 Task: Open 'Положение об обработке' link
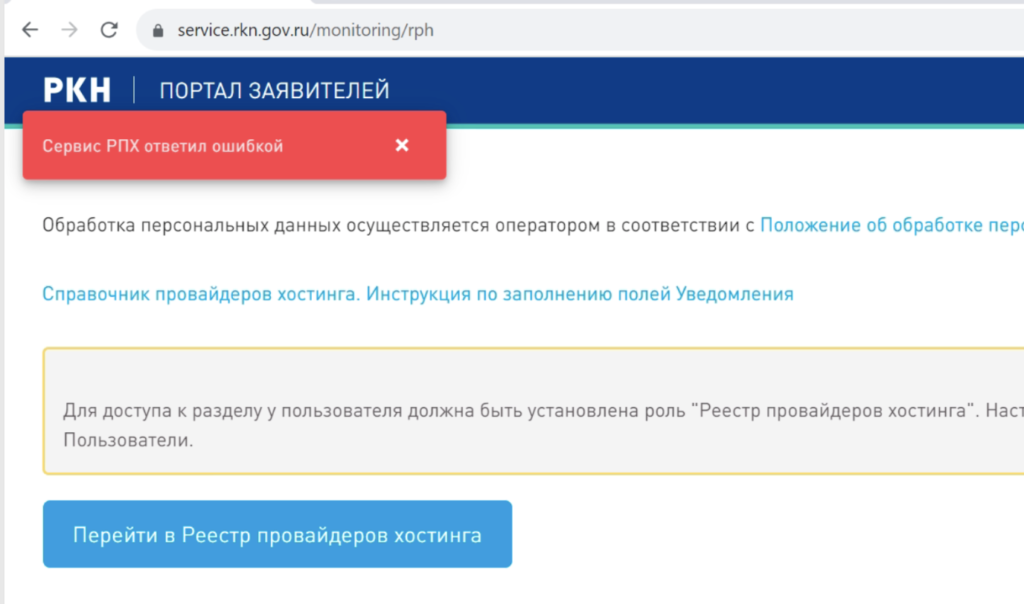[890, 225]
